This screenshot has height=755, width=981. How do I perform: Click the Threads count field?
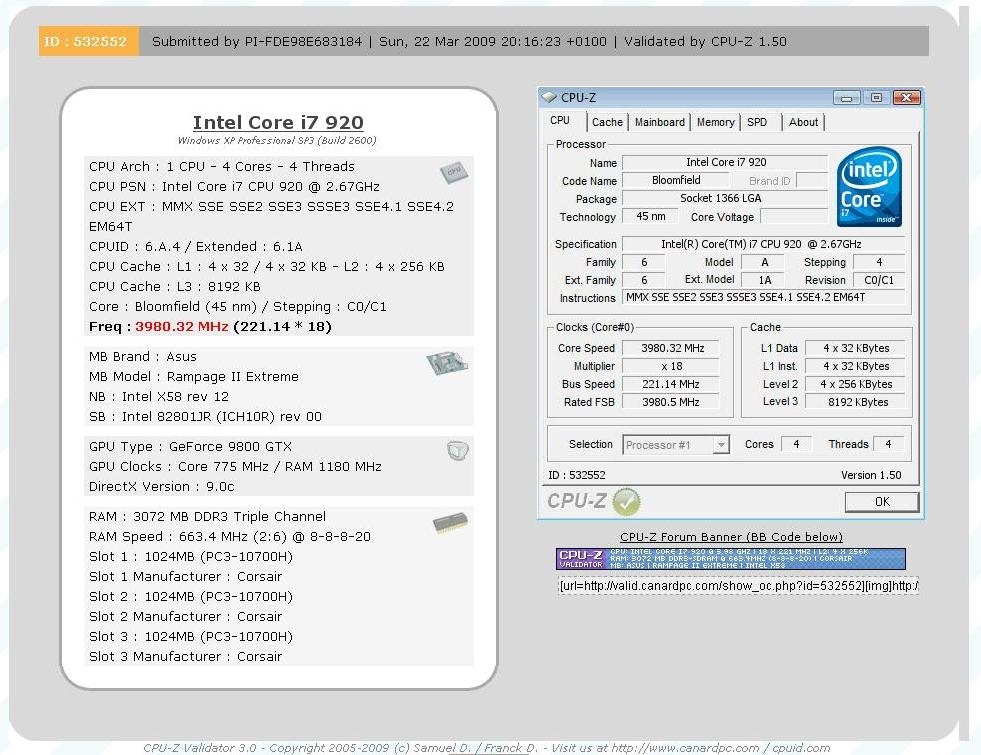pos(888,444)
